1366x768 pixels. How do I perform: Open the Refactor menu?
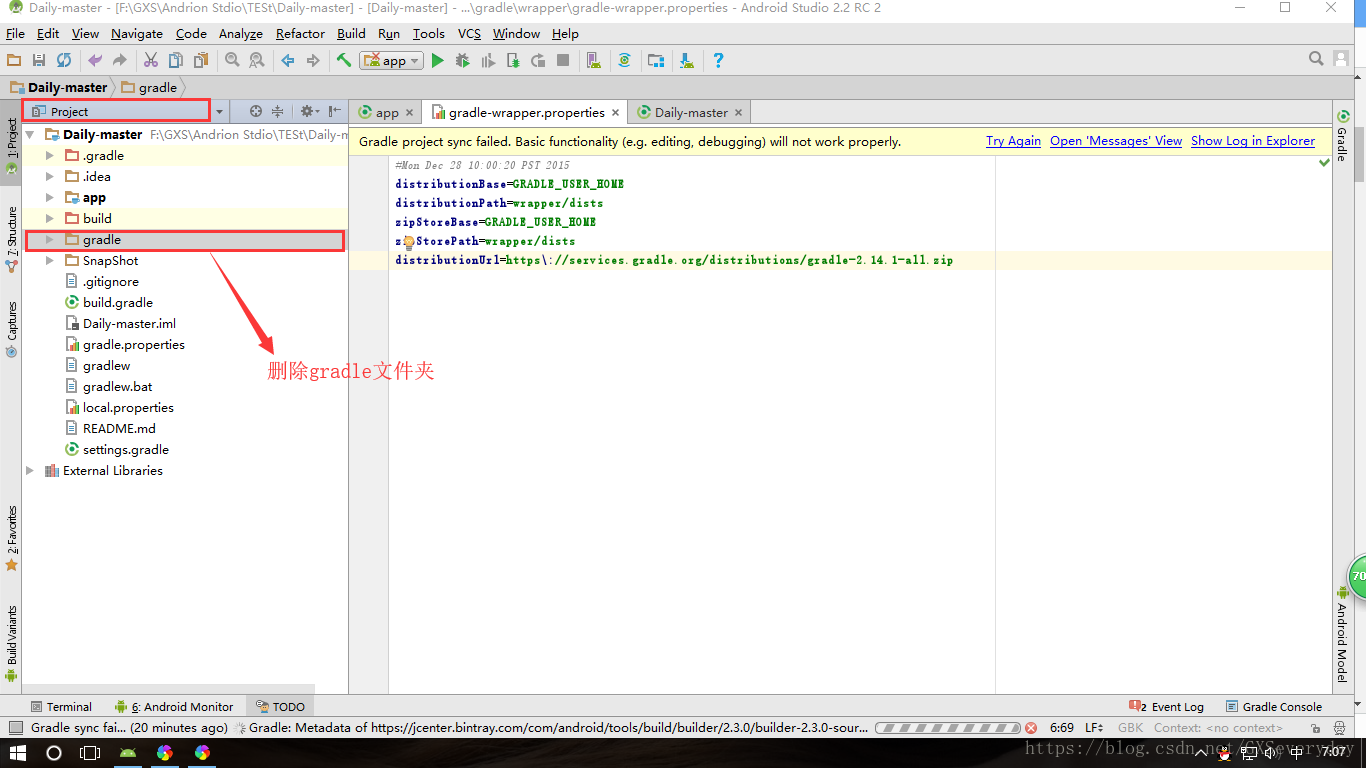click(x=300, y=33)
